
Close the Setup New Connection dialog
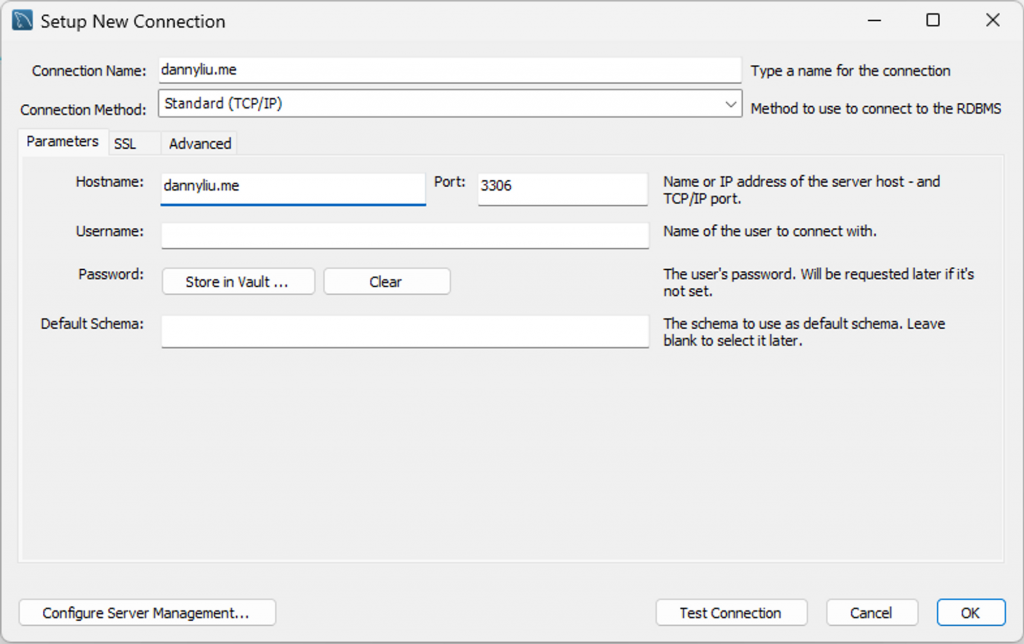tap(992, 21)
